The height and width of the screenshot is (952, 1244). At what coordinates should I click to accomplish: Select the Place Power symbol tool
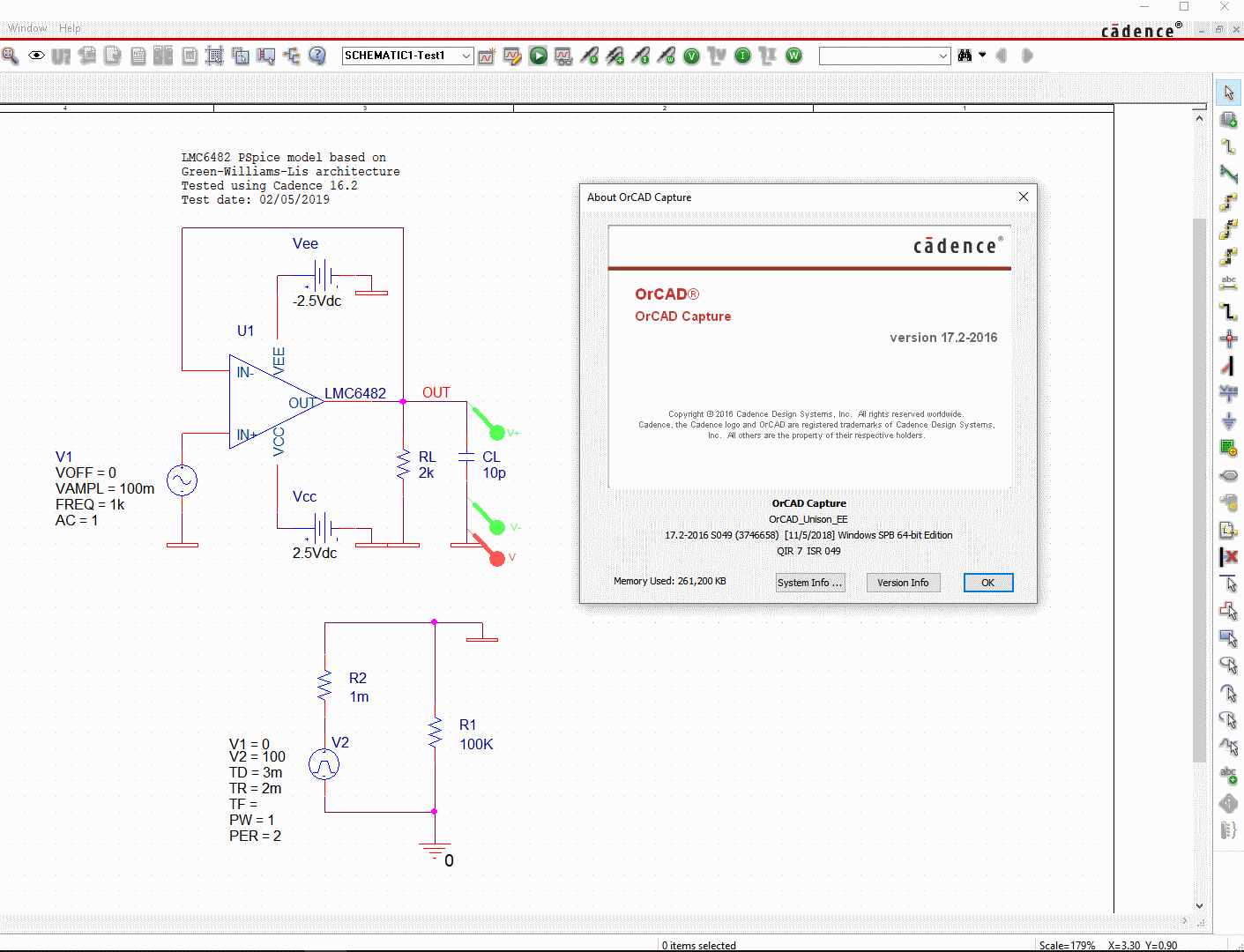pos(1229,392)
